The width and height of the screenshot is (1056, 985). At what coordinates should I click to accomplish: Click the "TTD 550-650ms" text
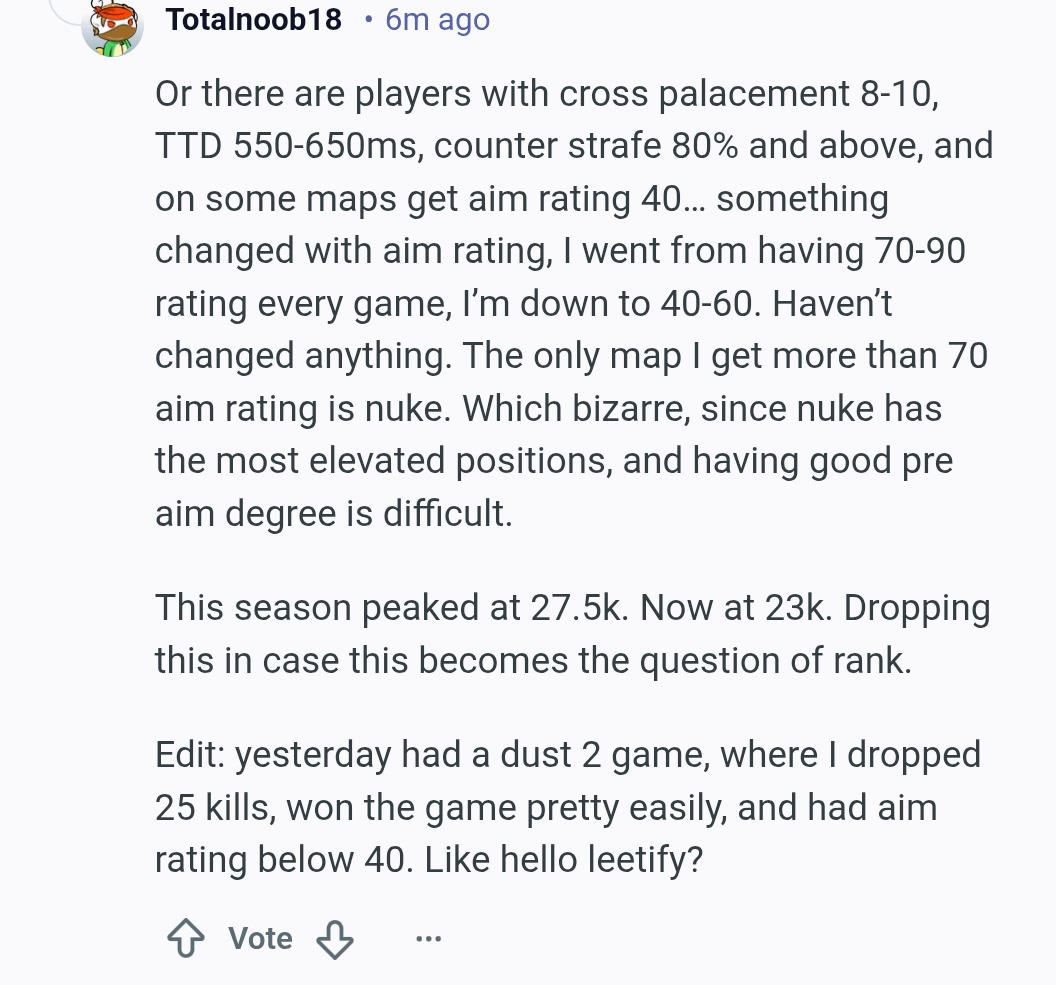click(285, 146)
